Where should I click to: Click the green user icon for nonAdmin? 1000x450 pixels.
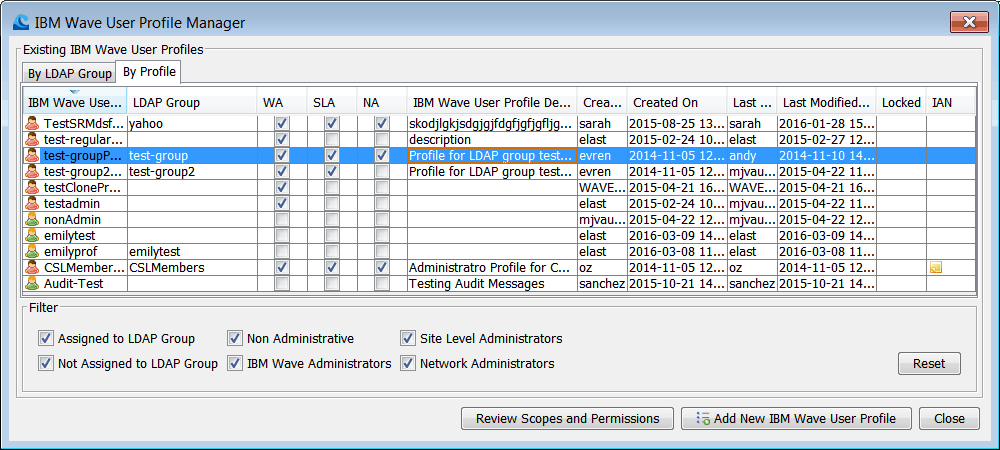click(34, 220)
